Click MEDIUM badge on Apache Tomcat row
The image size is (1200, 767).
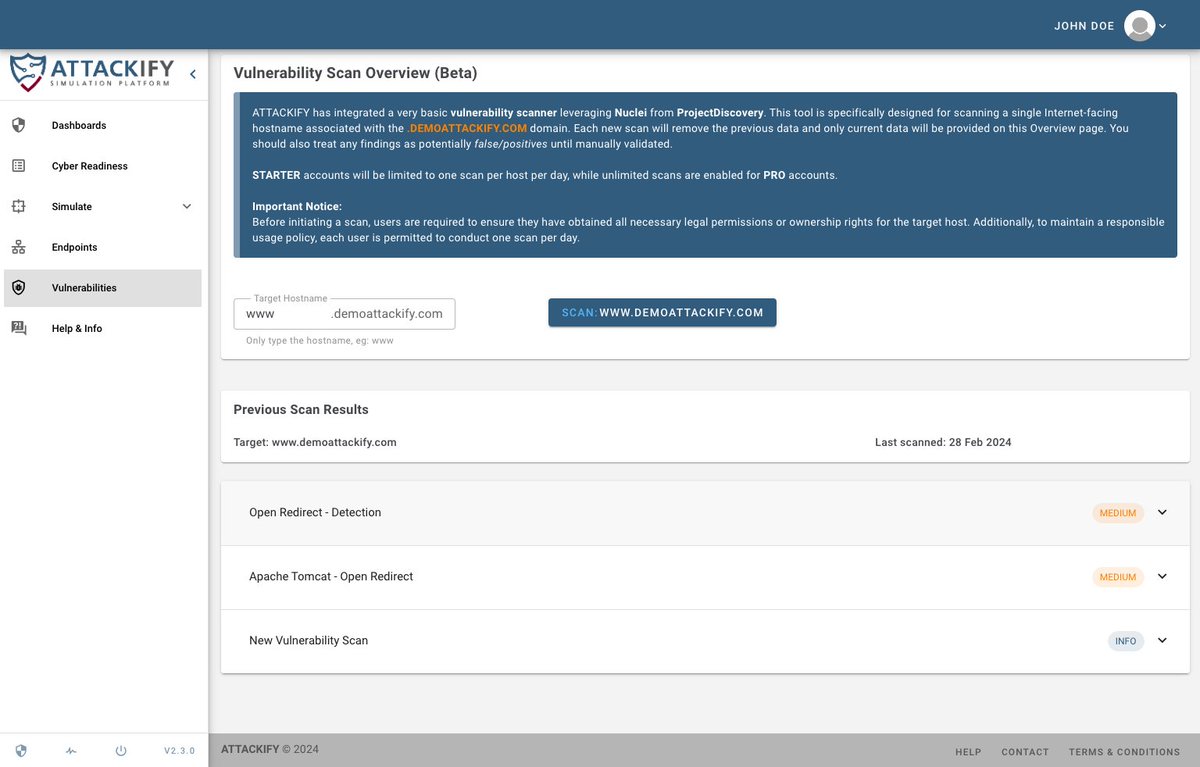[x=1118, y=577]
